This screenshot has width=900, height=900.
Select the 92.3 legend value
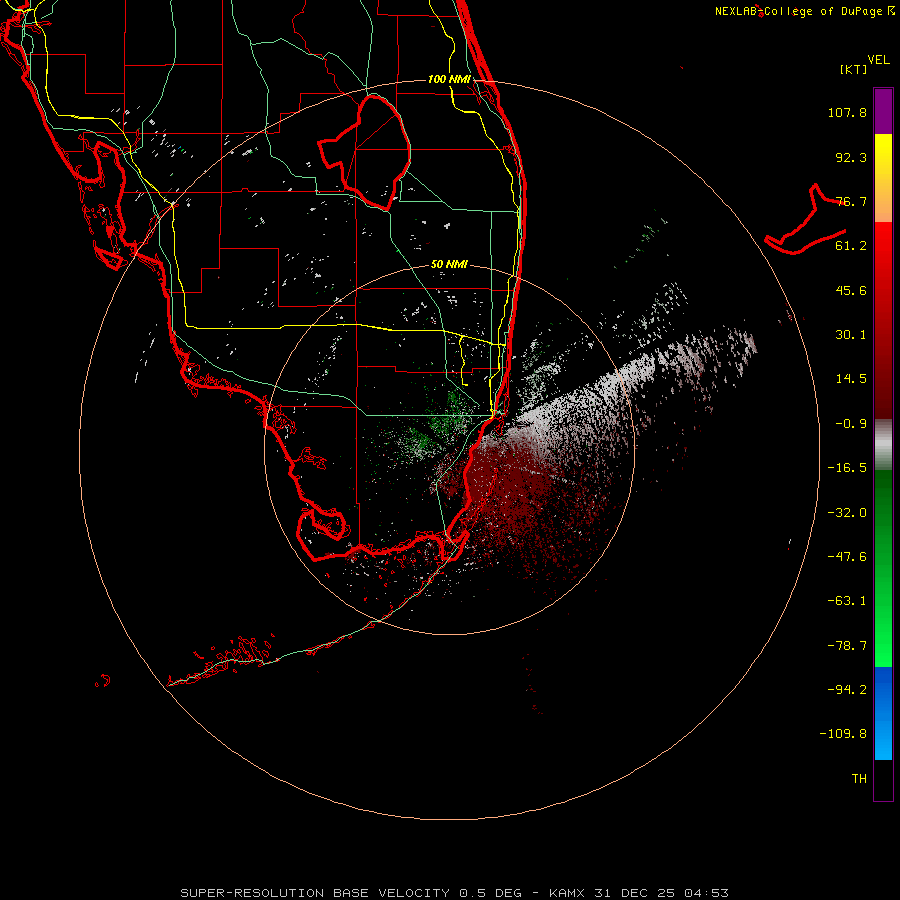tap(851, 157)
